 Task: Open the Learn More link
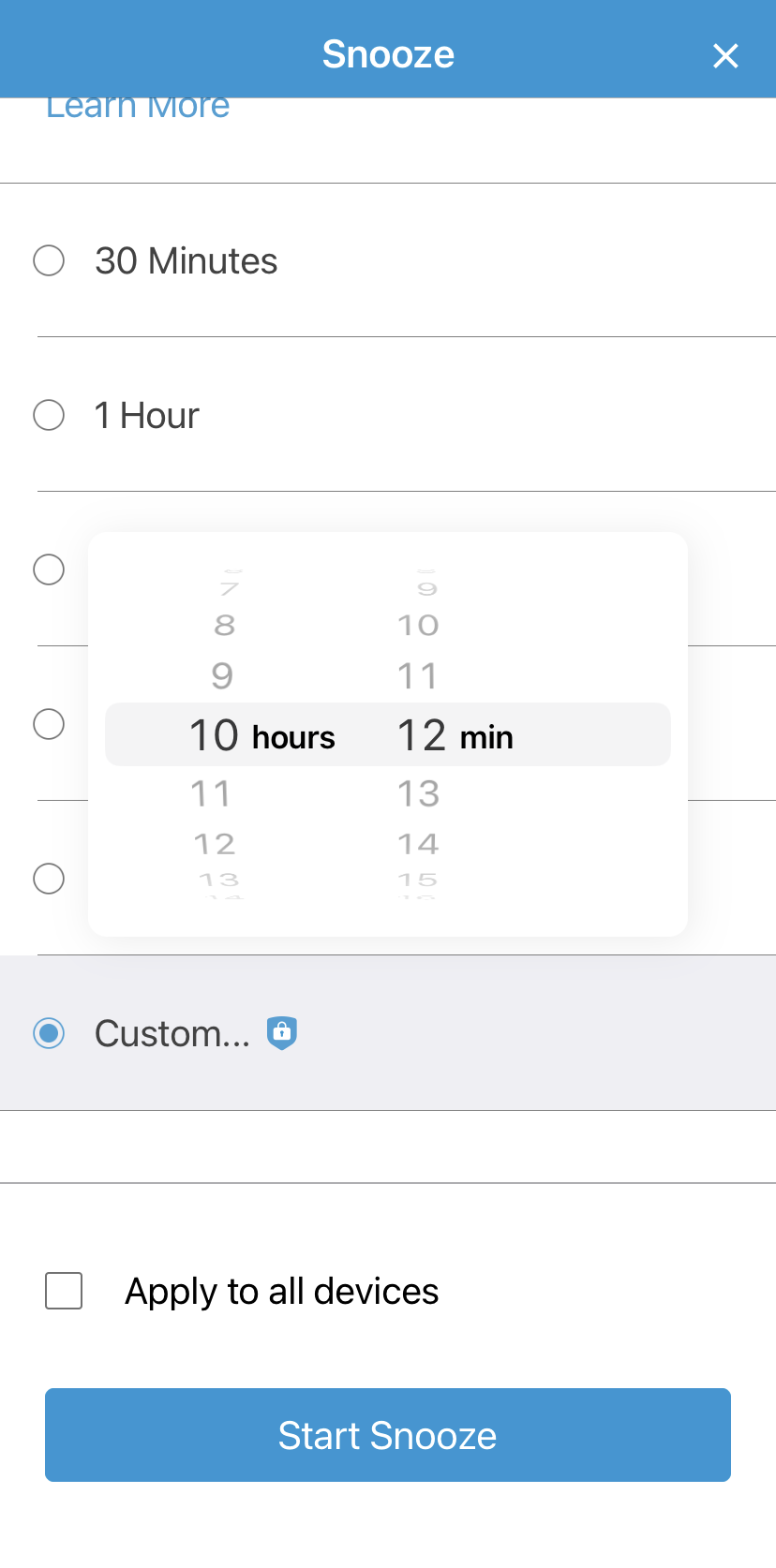click(x=138, y=108)
